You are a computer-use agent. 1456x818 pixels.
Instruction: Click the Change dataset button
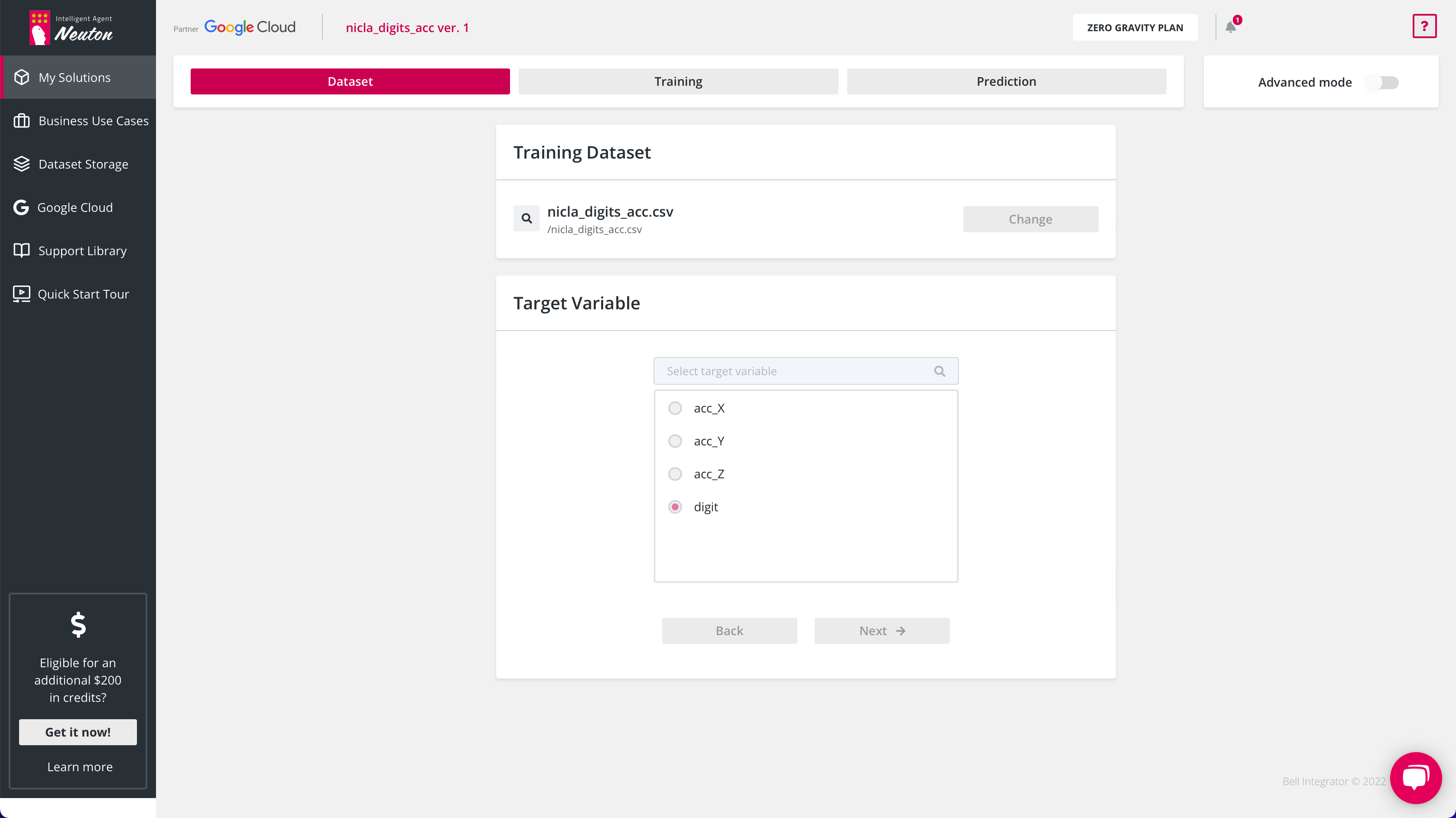tap(1030, 219)
